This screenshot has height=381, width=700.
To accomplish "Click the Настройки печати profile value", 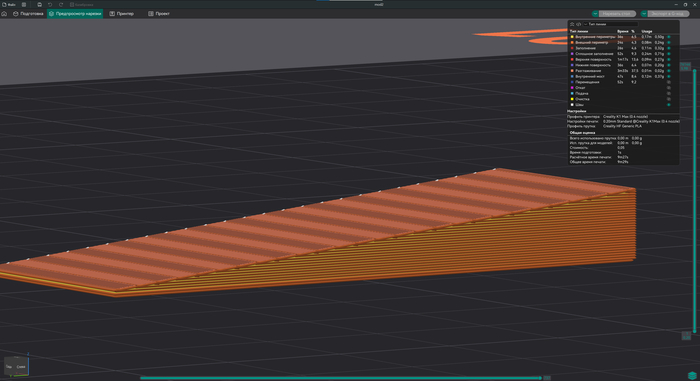I will [x=641, y=121].
